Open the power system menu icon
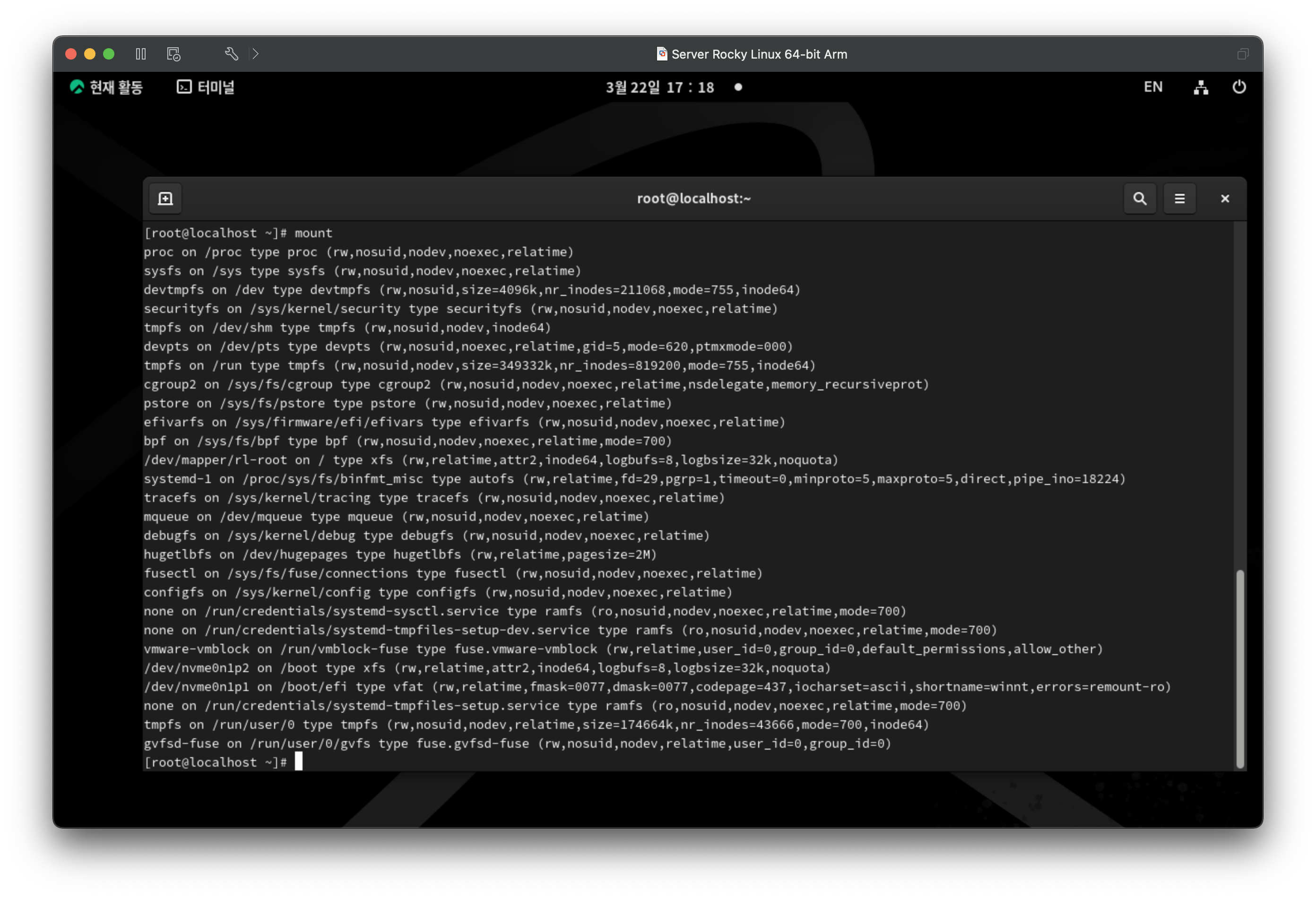This screenshot has height=898, width=1316. point(1239,87)
